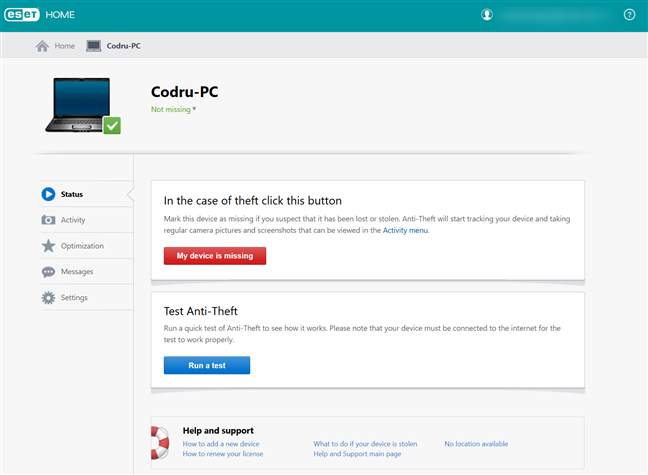
Task: Open the Settings section
Action: point(74,298)
